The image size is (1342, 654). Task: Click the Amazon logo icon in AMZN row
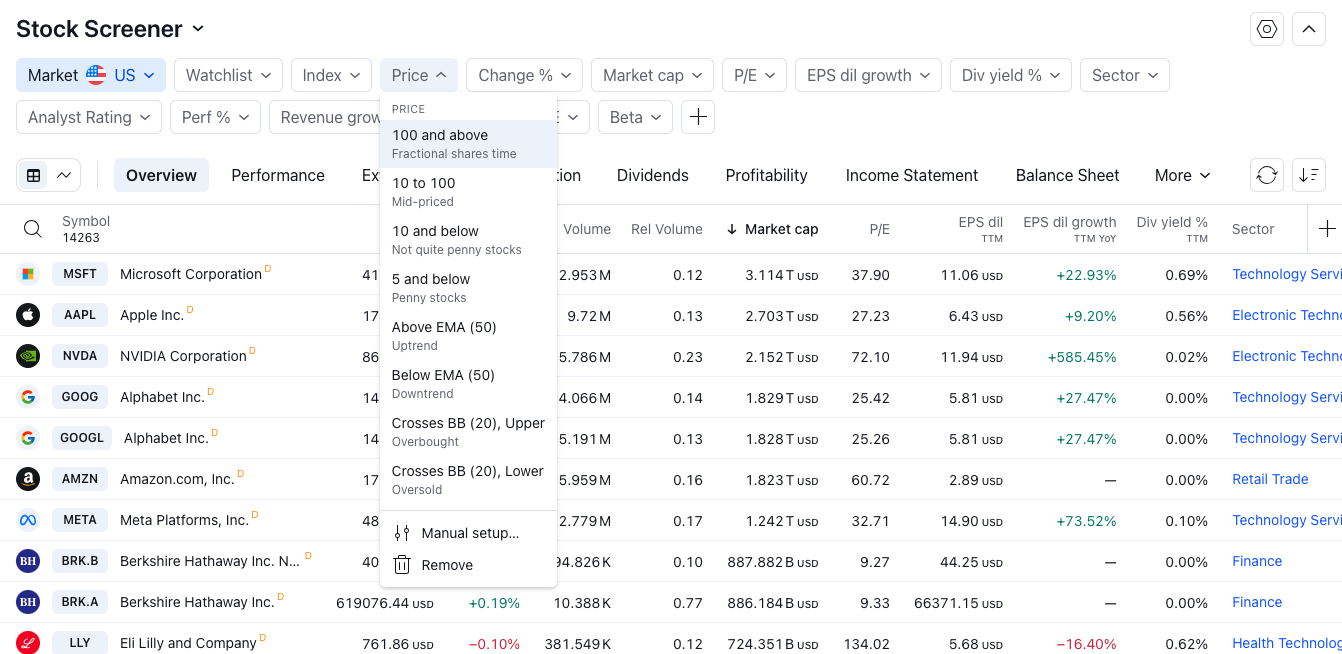point(28,479)
